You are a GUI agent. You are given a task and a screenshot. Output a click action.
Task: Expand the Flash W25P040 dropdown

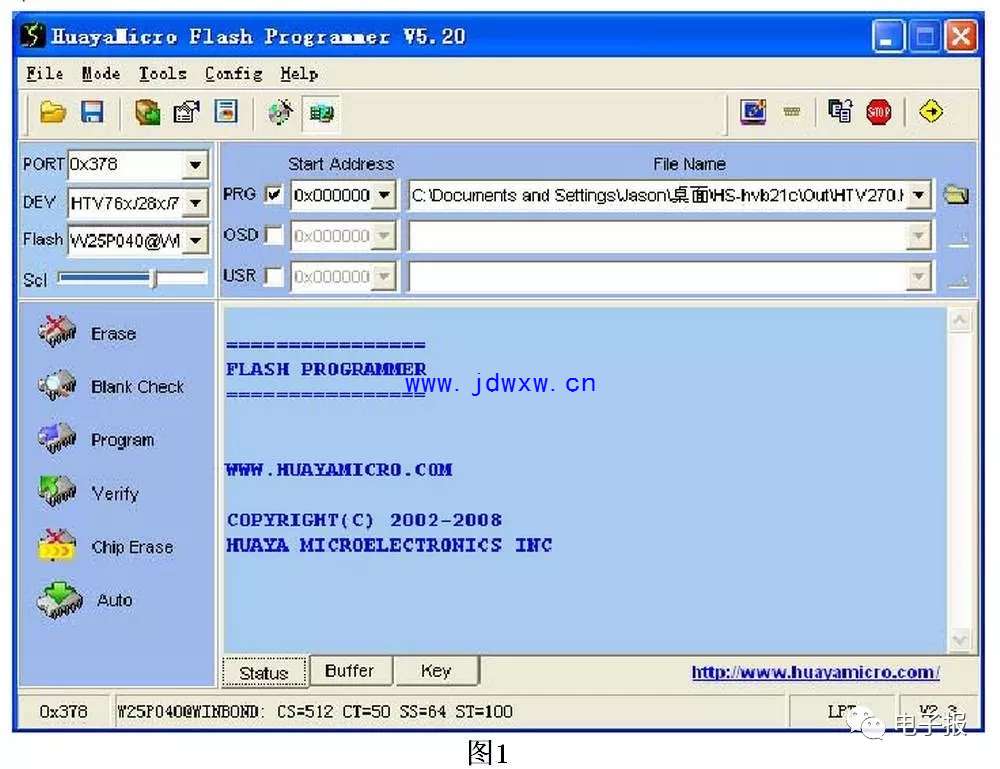[x=195, y=240]
